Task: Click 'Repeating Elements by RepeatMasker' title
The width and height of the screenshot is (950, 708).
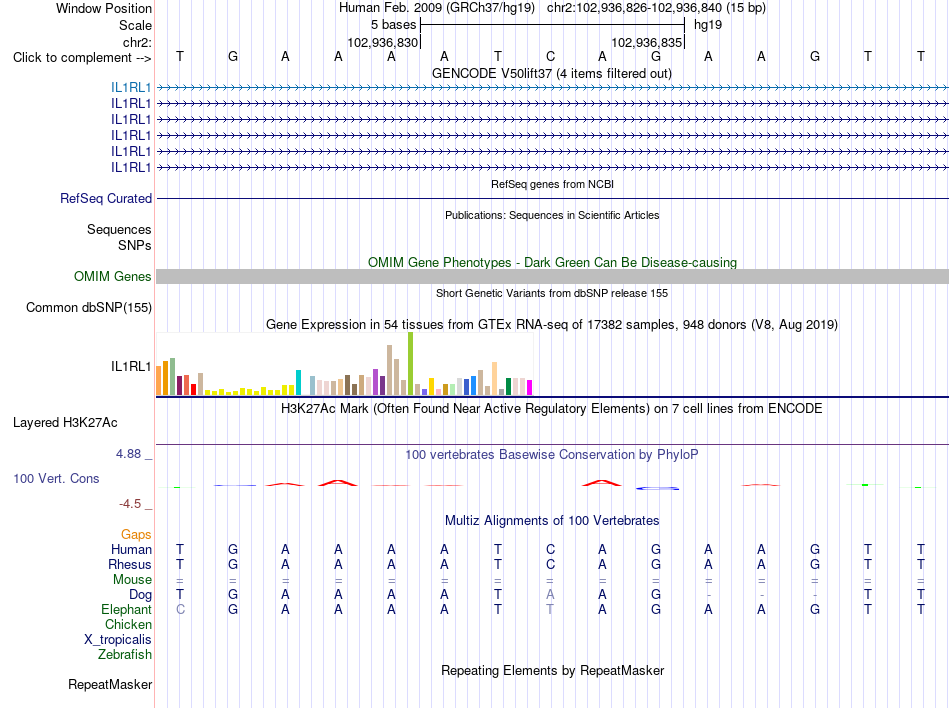Action: [553, 671]
